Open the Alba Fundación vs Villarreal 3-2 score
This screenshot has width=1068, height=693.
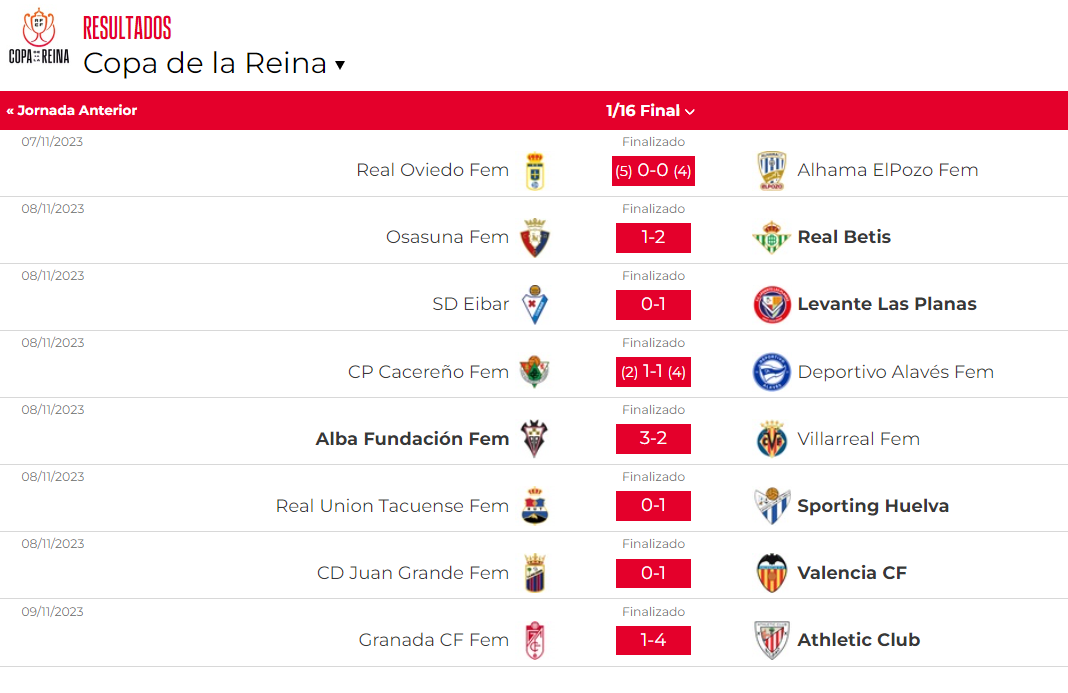pos(653,439)
